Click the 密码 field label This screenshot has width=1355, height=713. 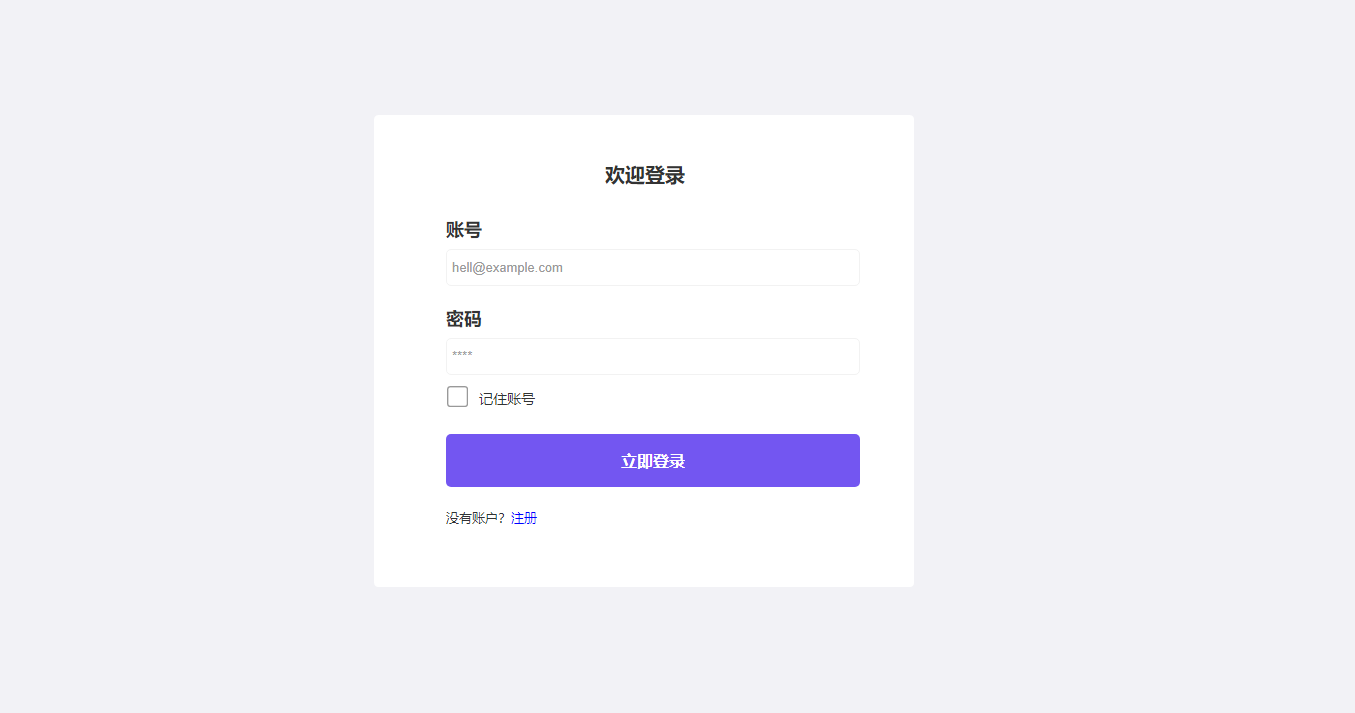464,319
